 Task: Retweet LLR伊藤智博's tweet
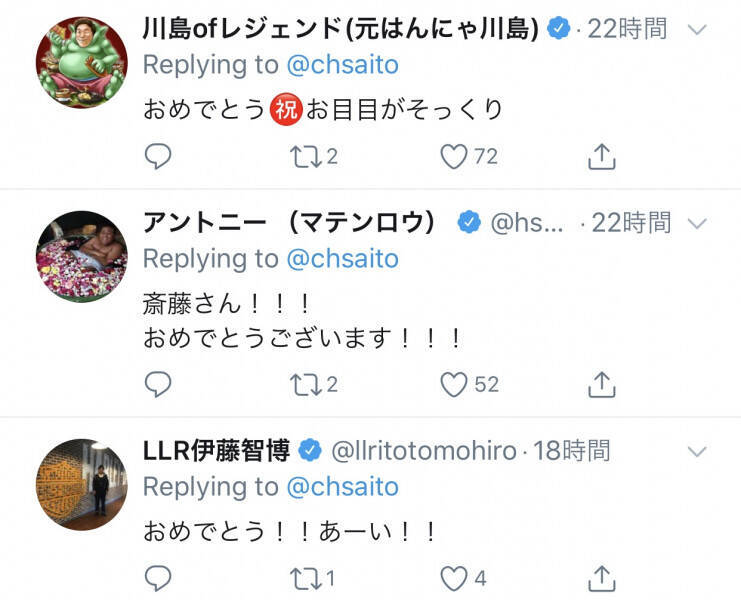(x=301, y=577)
